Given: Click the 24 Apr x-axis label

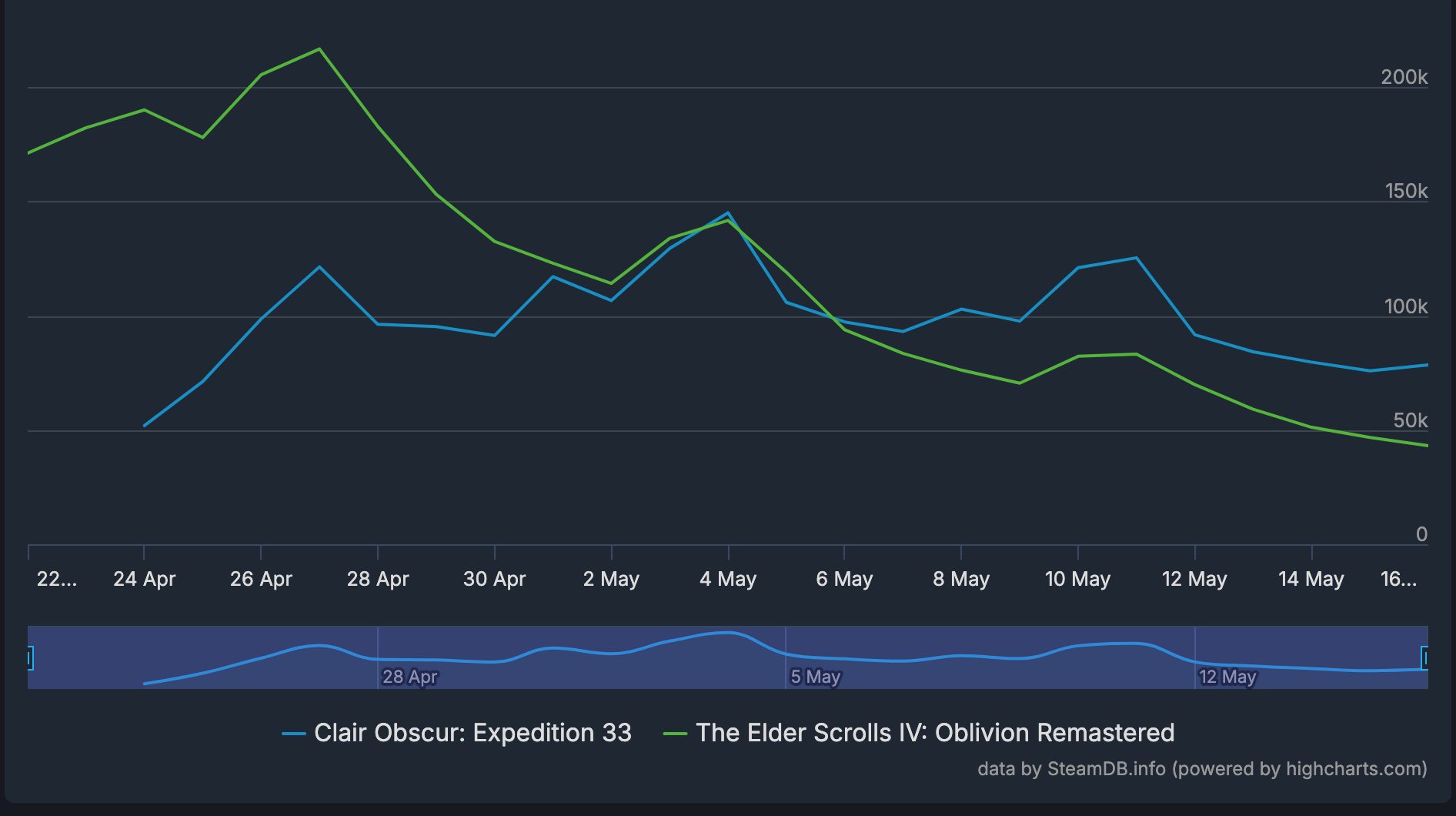Looking at the screenshot, I should (144, 579).
